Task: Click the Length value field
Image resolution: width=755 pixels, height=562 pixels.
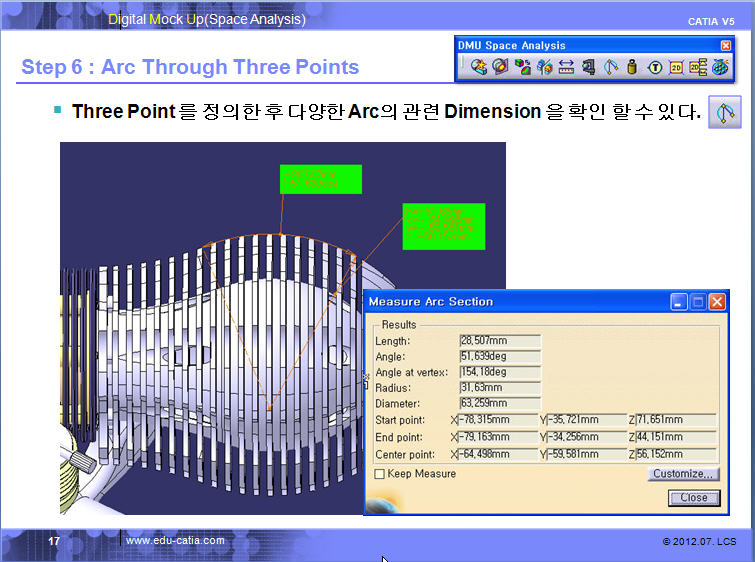Action: (x=499, y=341)
